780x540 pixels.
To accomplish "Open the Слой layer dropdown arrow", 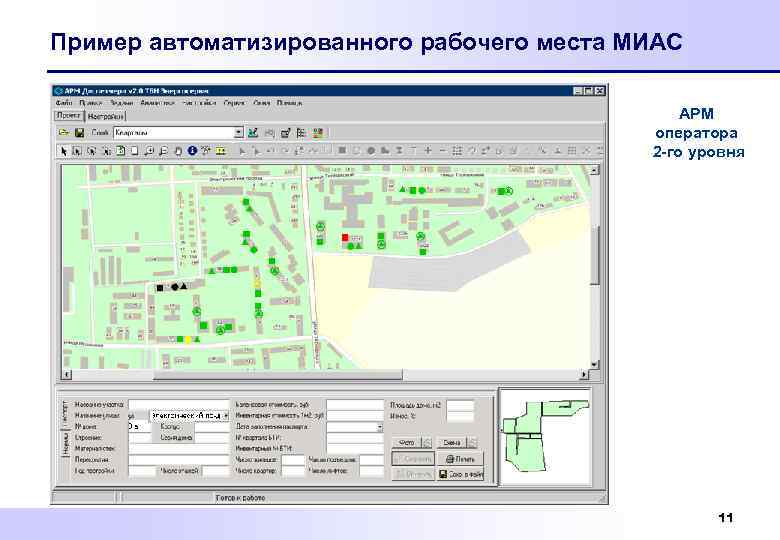I will tap(238, 133).
